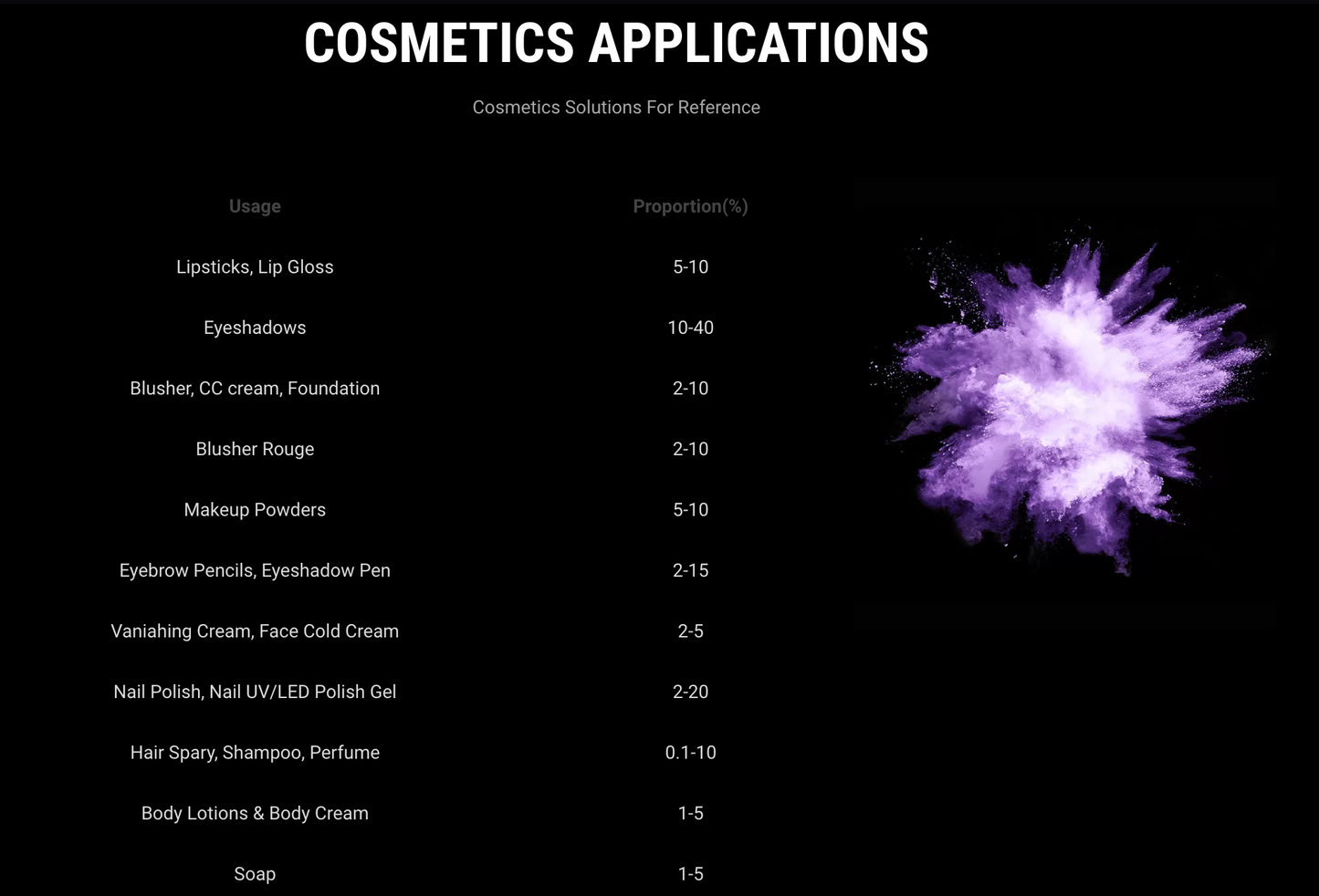
Task: Click the 10-40 proportion value
Action: tap(690, 328)
